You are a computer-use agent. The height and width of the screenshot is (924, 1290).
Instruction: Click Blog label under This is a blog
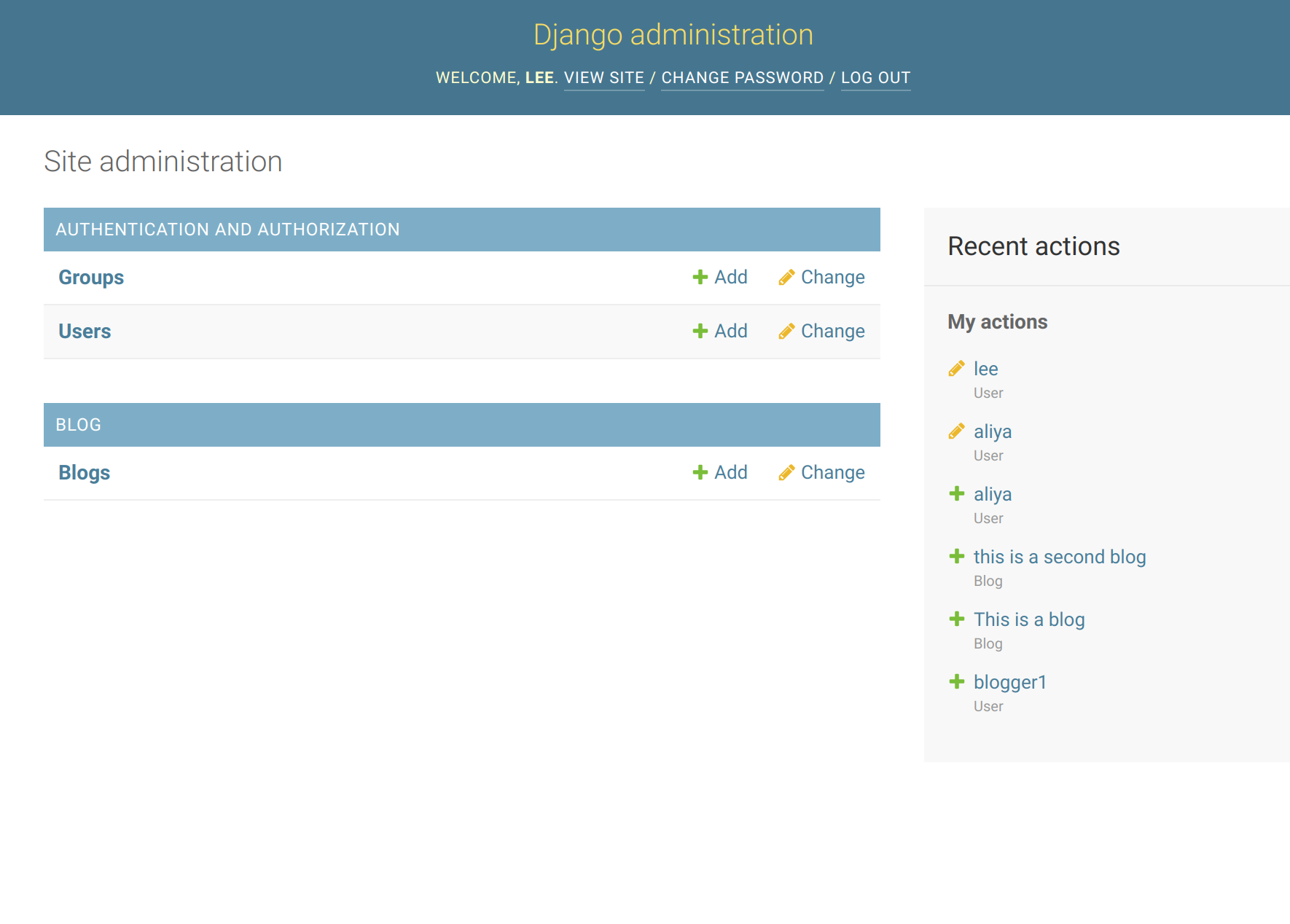coord(988,643)
